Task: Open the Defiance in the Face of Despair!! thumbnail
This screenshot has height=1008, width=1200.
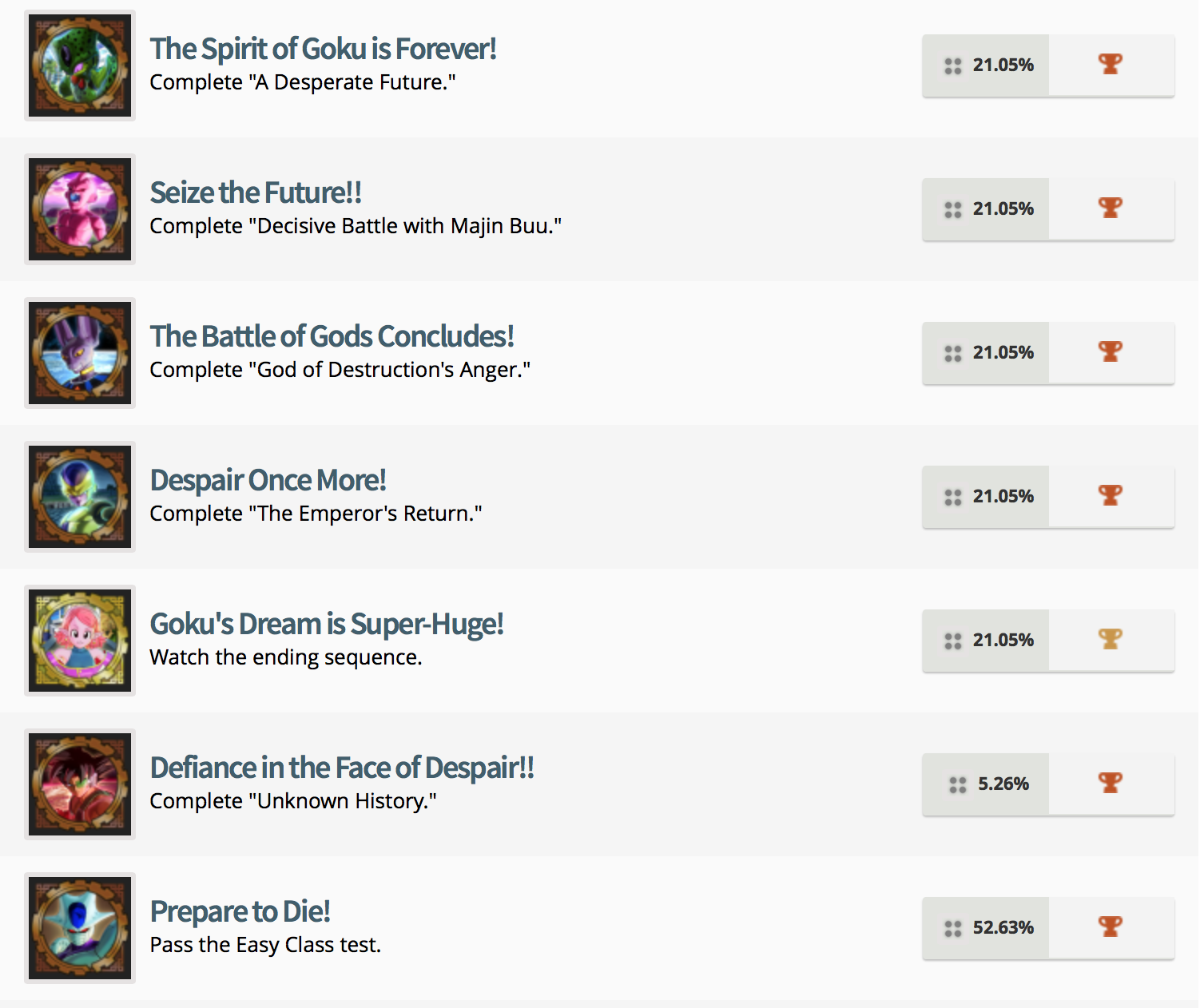Action: pyautogui.click(x=80, y=784)
